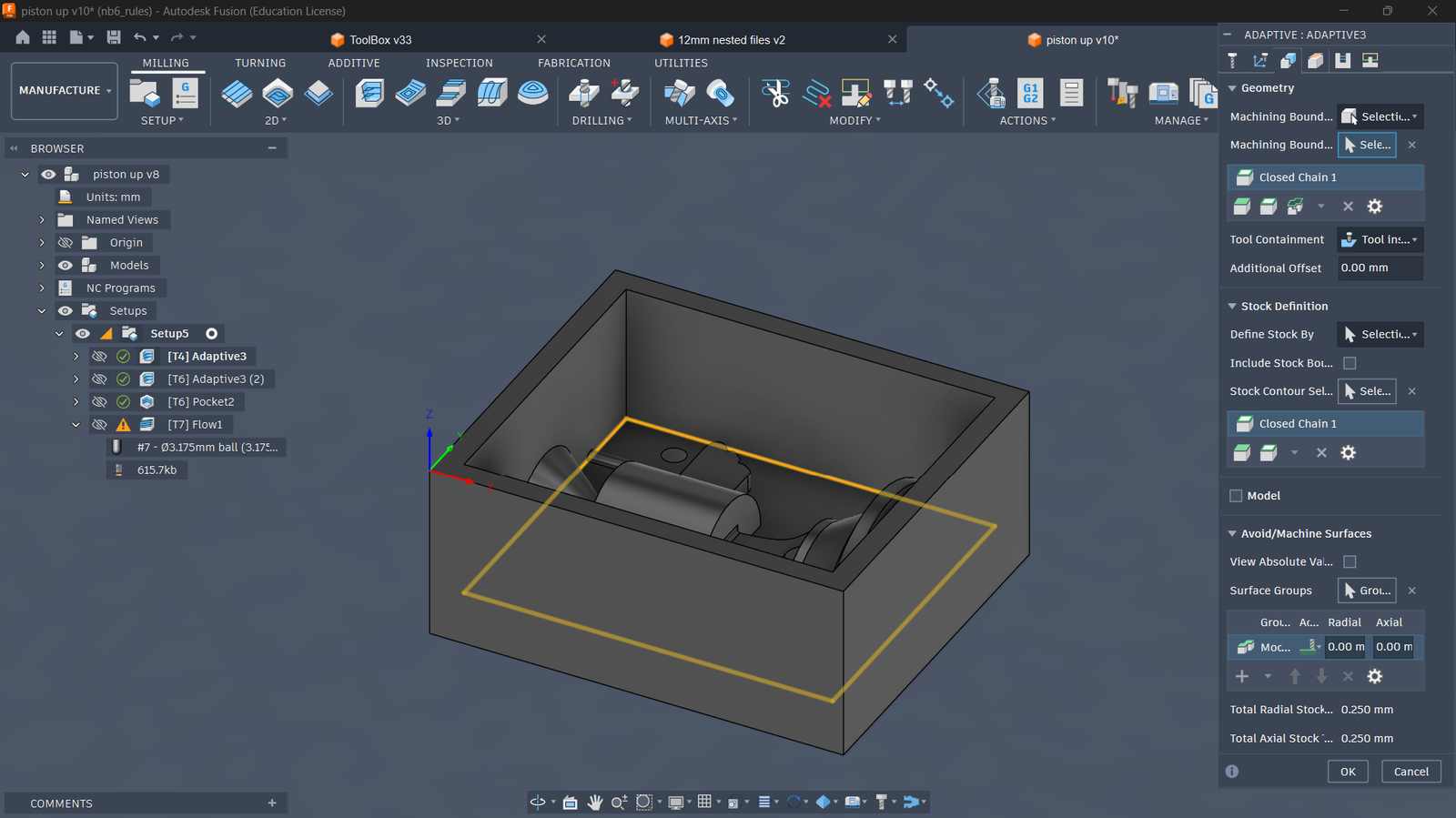
Task: Open the Machining Boundary Selection dropdown
Action: coord(1380,116)
